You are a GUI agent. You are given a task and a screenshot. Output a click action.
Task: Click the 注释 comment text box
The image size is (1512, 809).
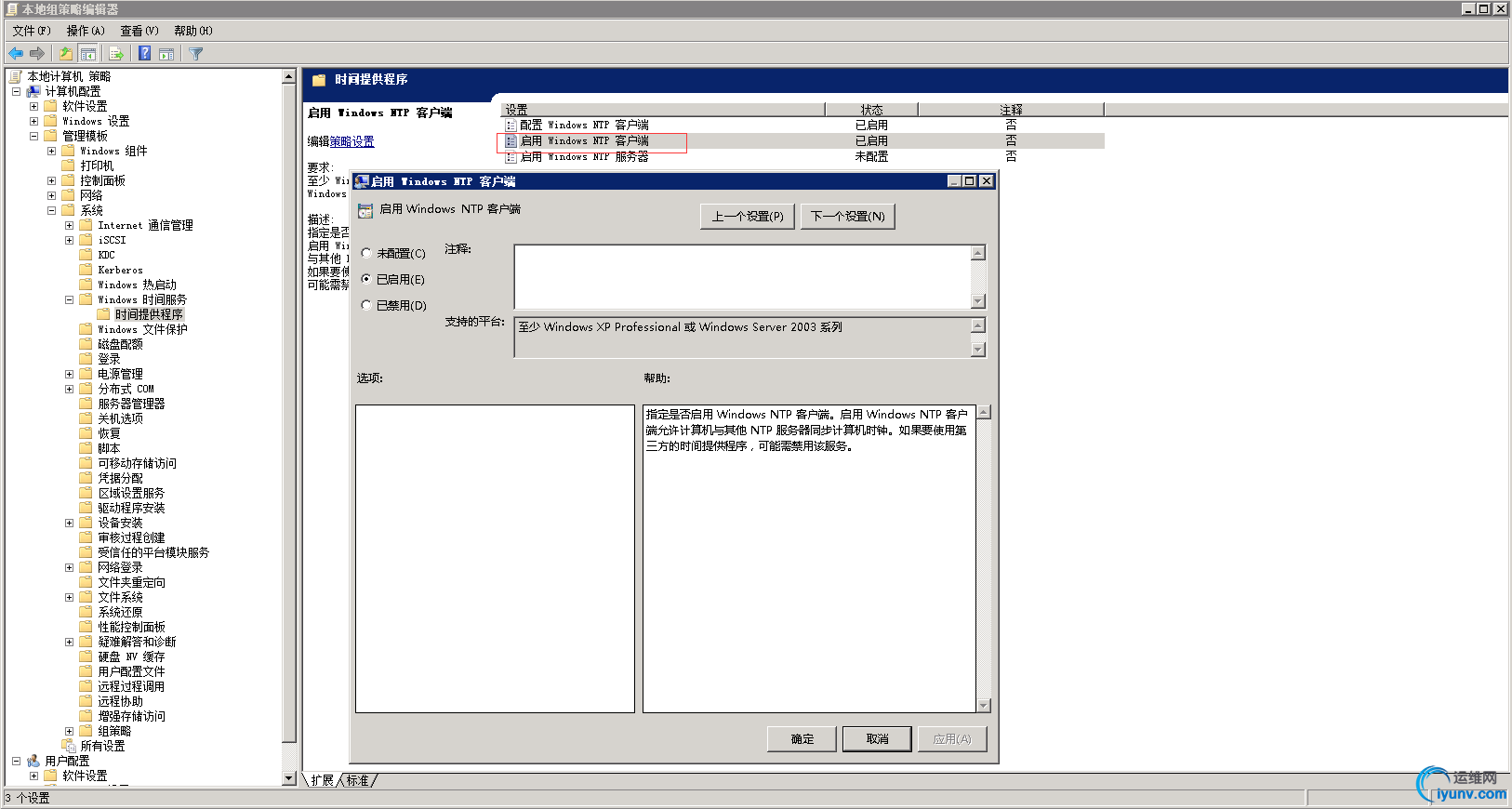pos(742,277)
